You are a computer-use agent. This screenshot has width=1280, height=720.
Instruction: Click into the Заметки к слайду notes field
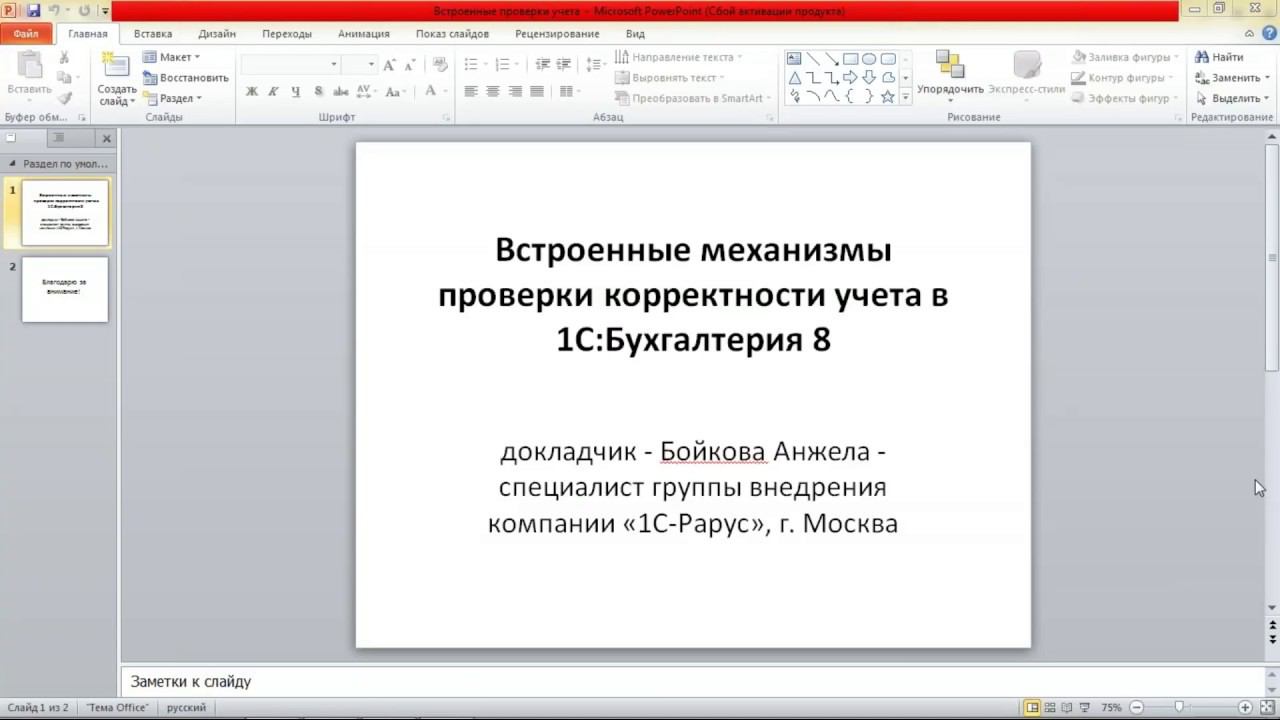click(x=692, y=682)
